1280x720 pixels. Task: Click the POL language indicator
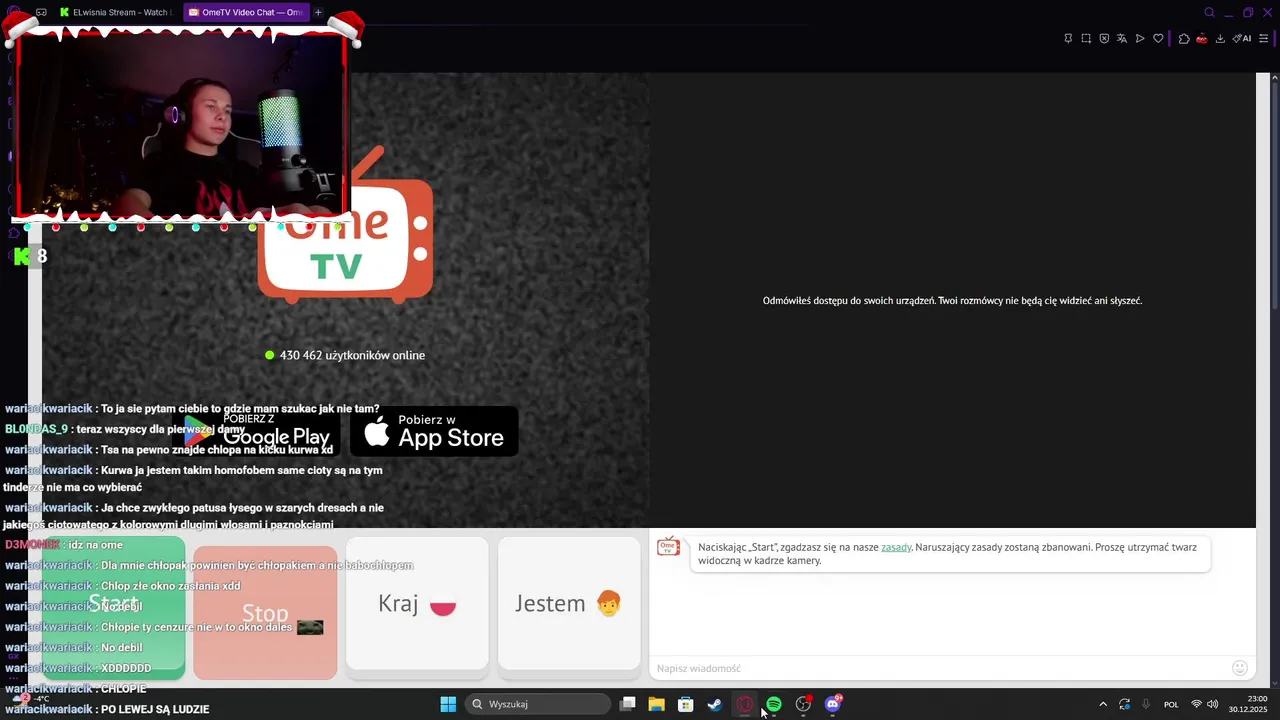1171,704
